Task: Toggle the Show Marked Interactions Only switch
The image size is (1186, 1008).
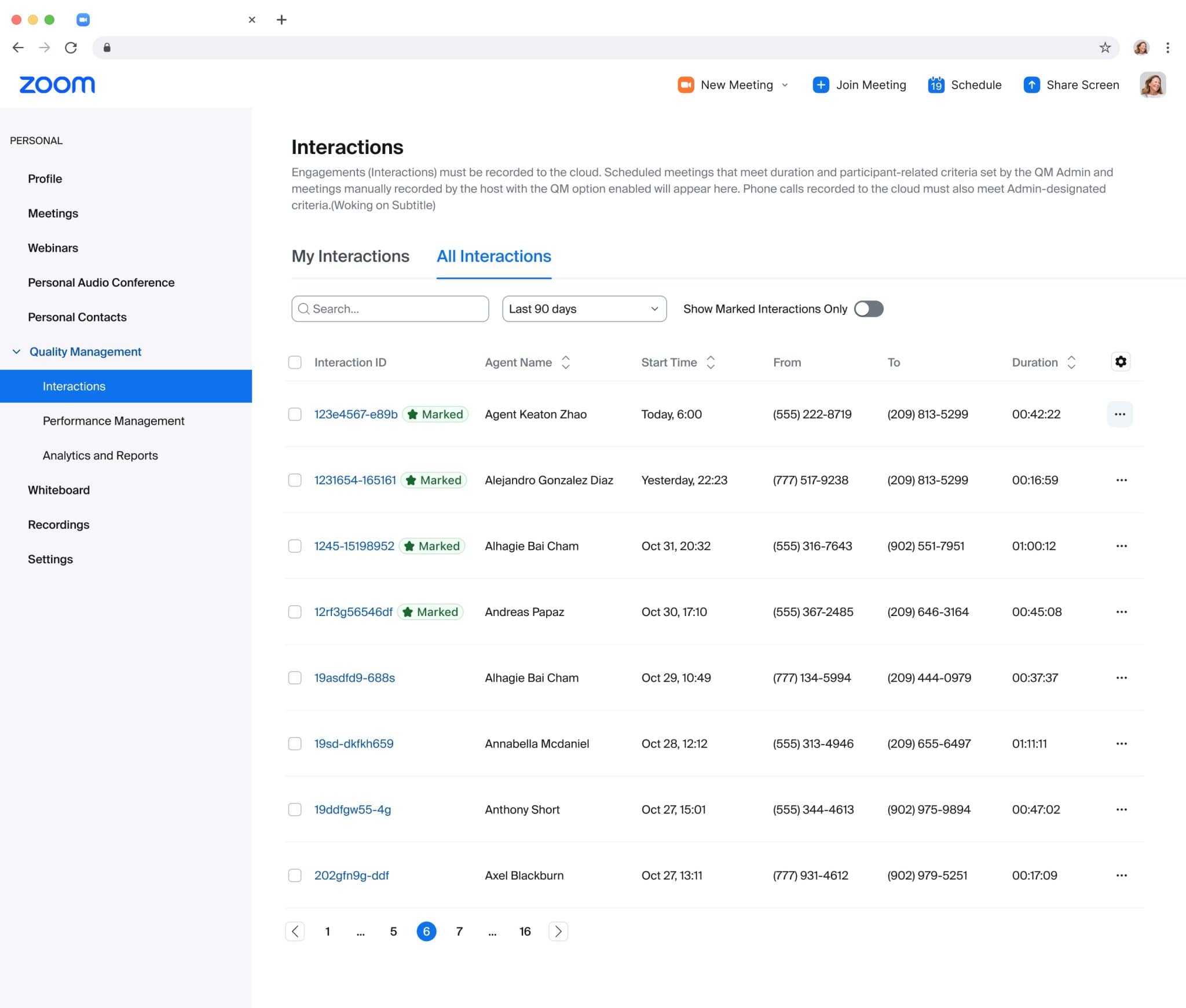Action: coord(868,309)
